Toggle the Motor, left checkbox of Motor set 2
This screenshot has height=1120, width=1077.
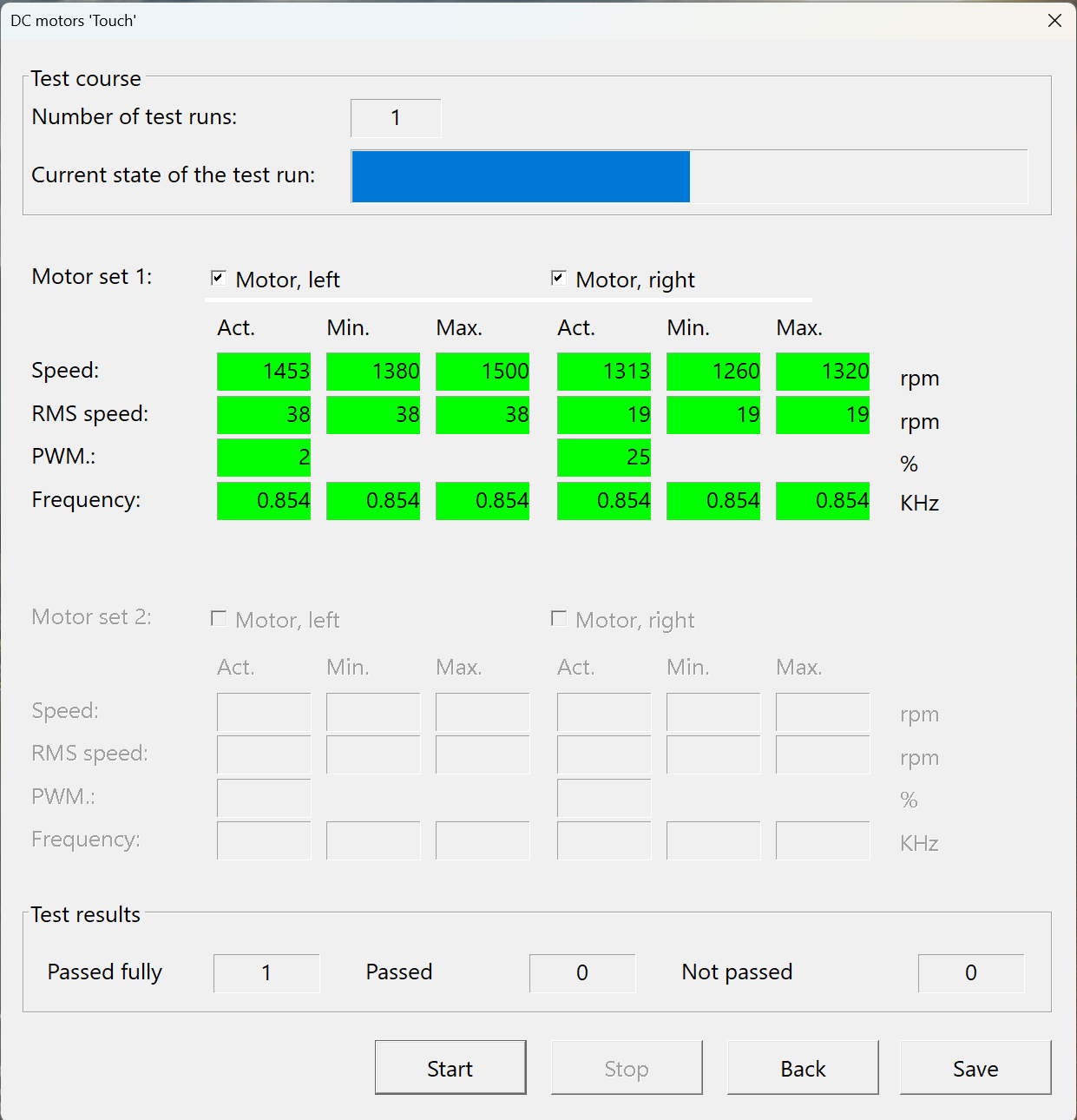click(219, 617)
